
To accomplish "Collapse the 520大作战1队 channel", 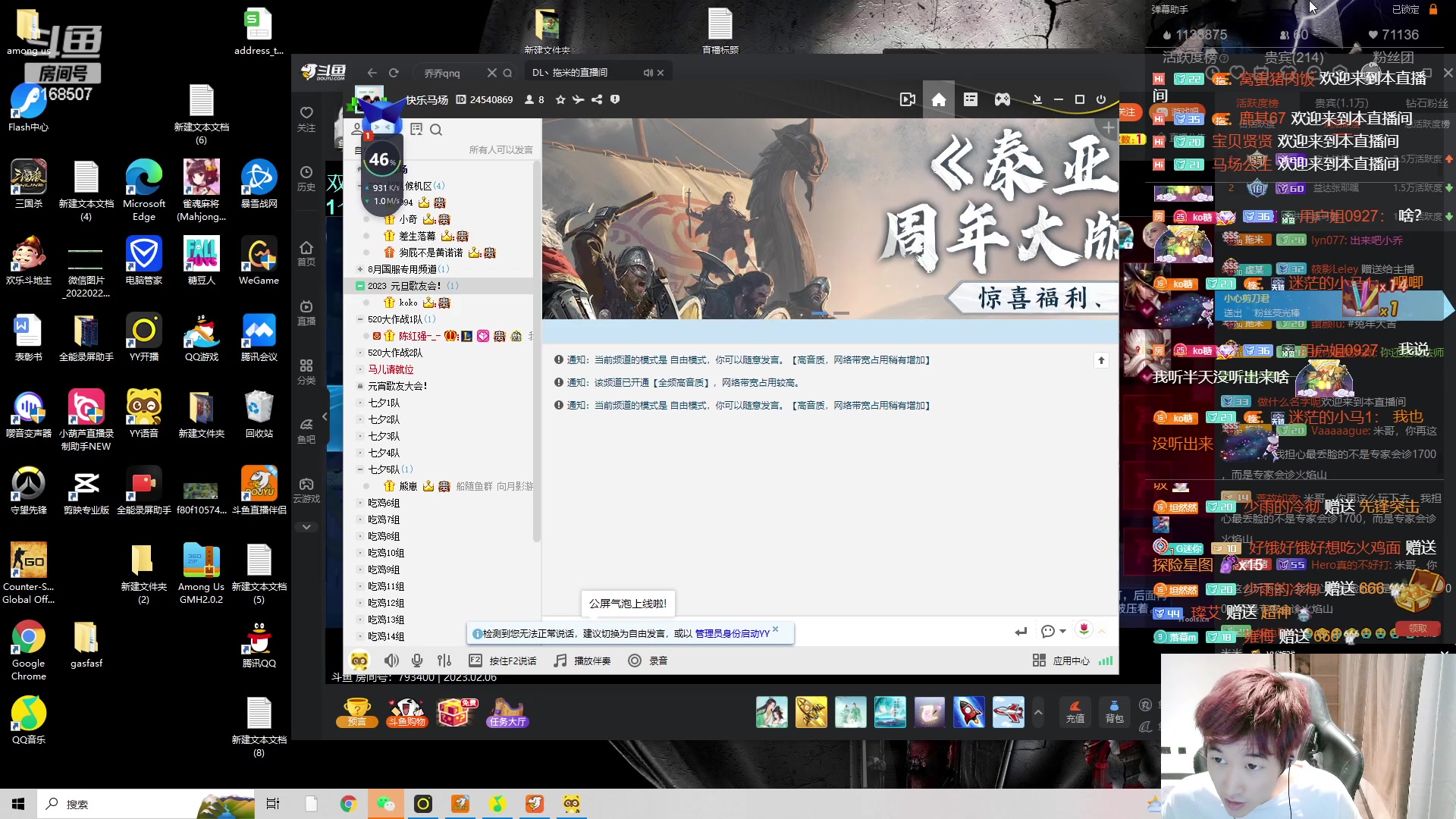I will [360, 319].
